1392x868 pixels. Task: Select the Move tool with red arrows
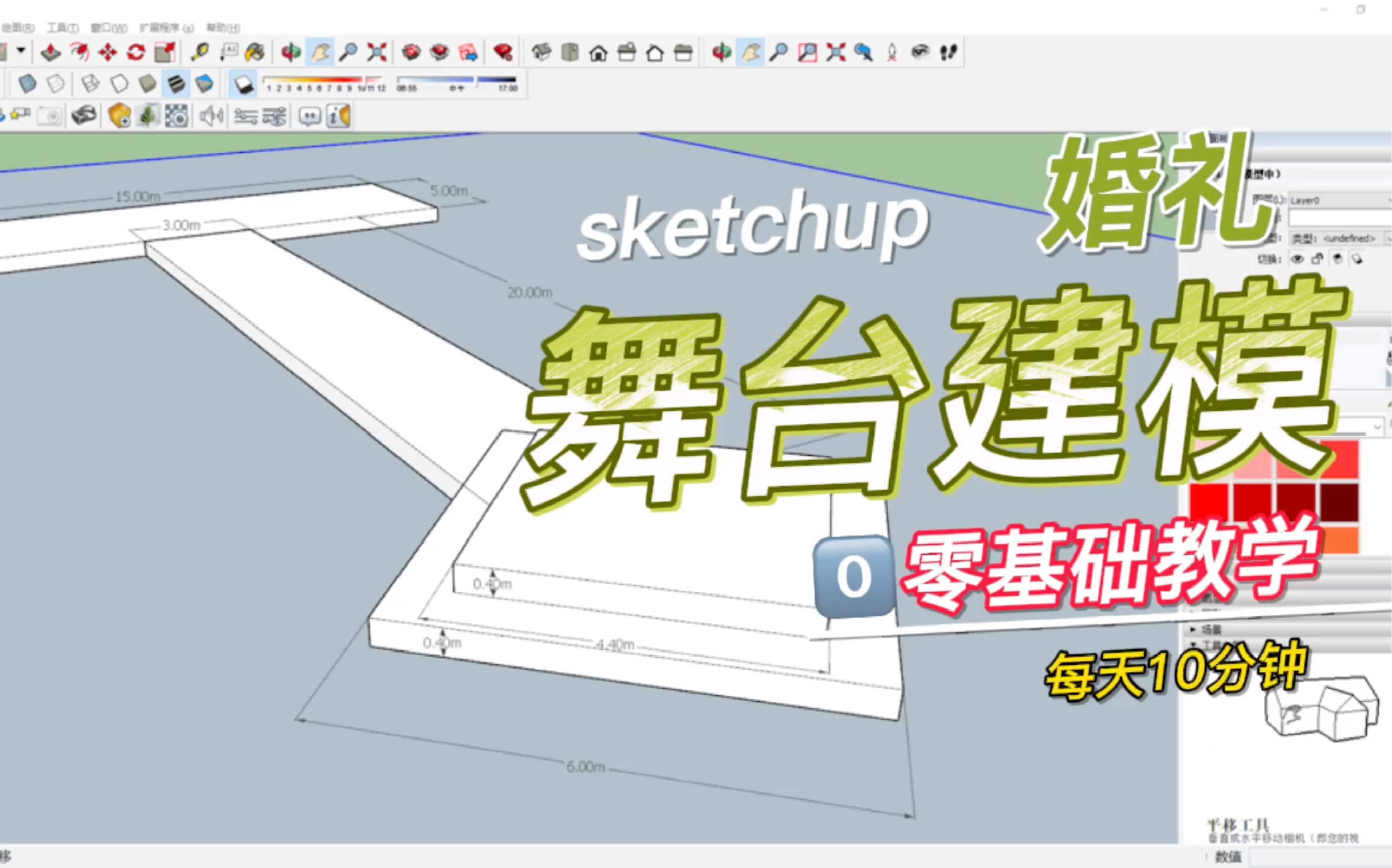(108, 53)
